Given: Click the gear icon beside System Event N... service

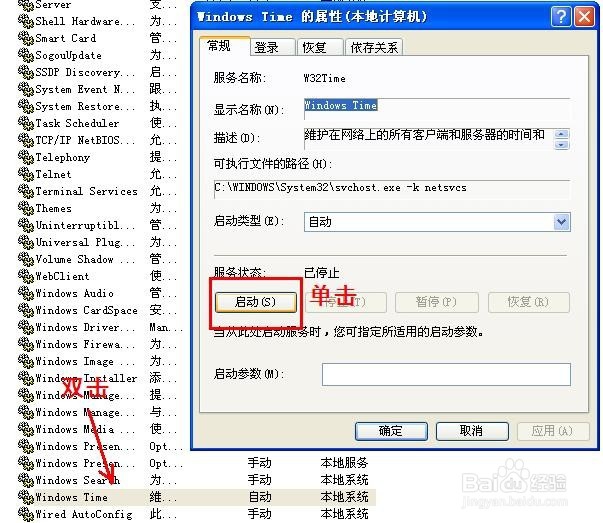Looking at the screenshot, I should coord(26,89).
